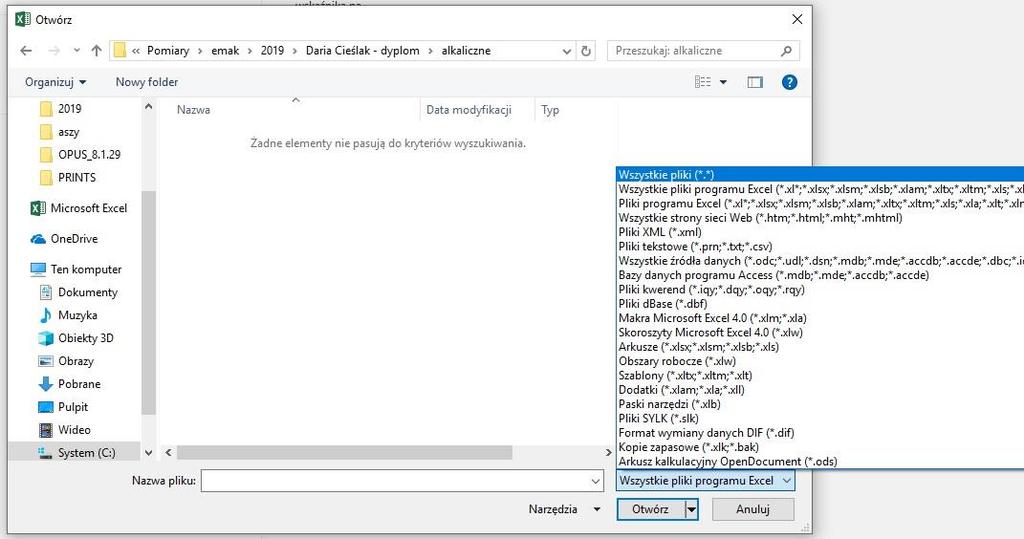Expand the Organizuj menu

56,82
